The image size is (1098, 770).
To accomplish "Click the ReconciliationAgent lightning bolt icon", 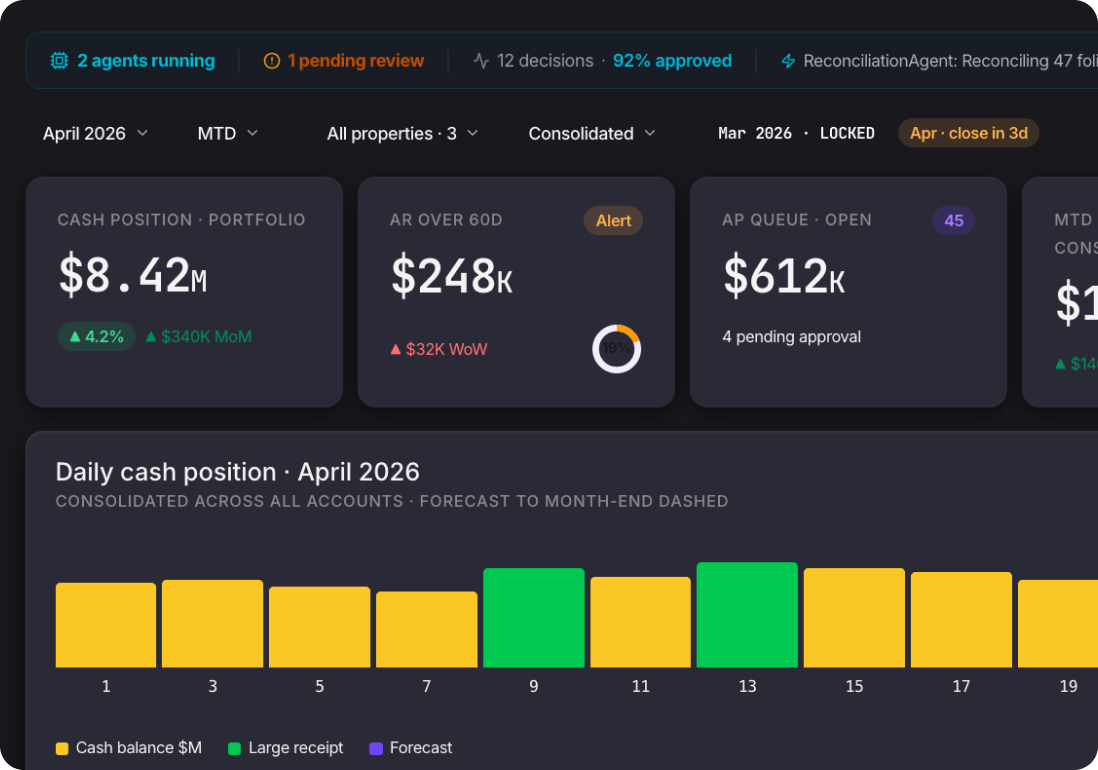I will pos(788,61).
